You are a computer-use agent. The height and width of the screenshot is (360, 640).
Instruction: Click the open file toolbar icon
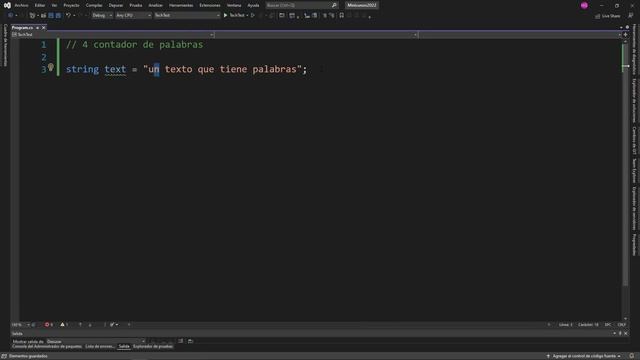point(43,16)
